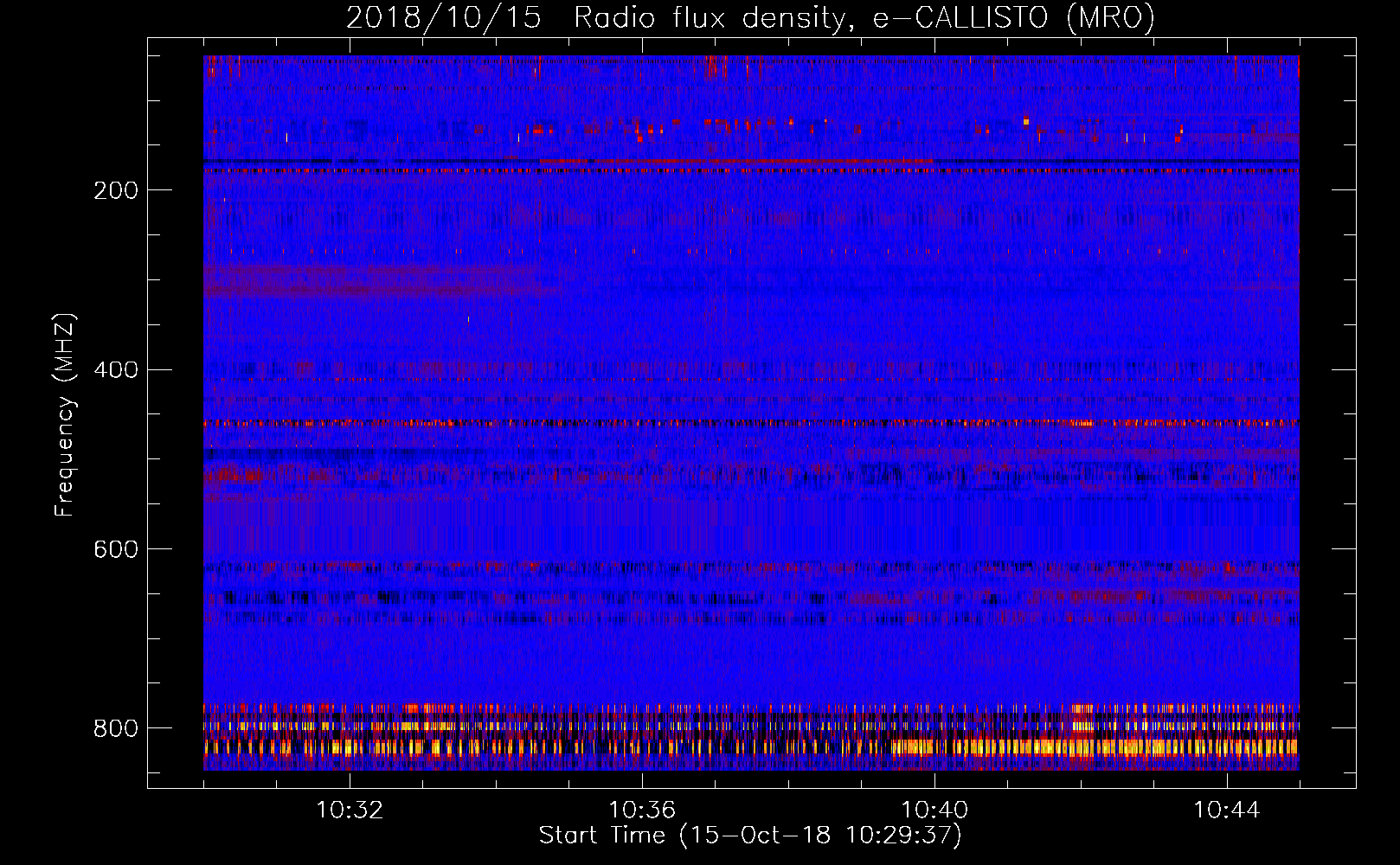Click the '10:44' time tick label
This screenshot has height=865, width=1400.
point(1227,810)
